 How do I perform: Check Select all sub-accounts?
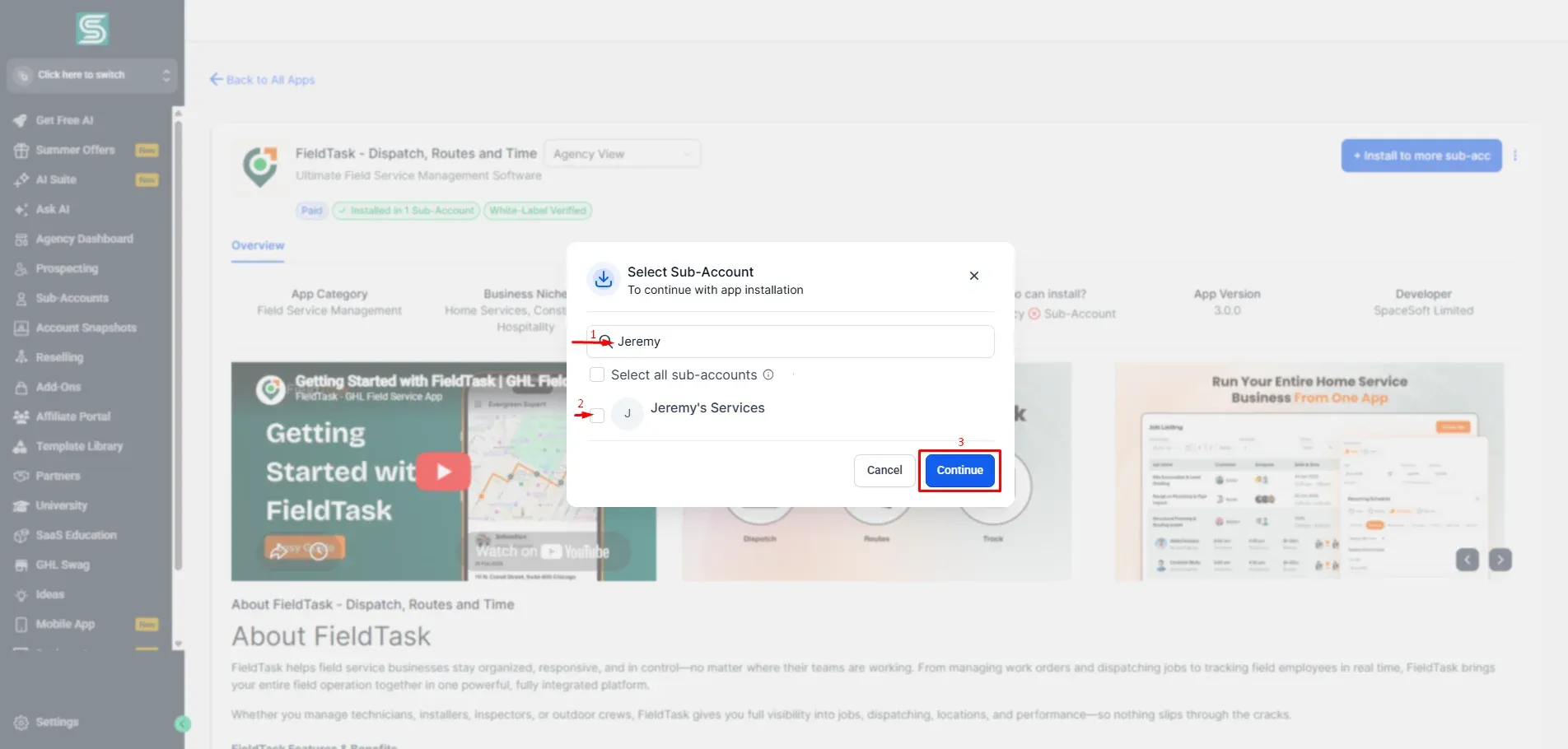point(597,374)
